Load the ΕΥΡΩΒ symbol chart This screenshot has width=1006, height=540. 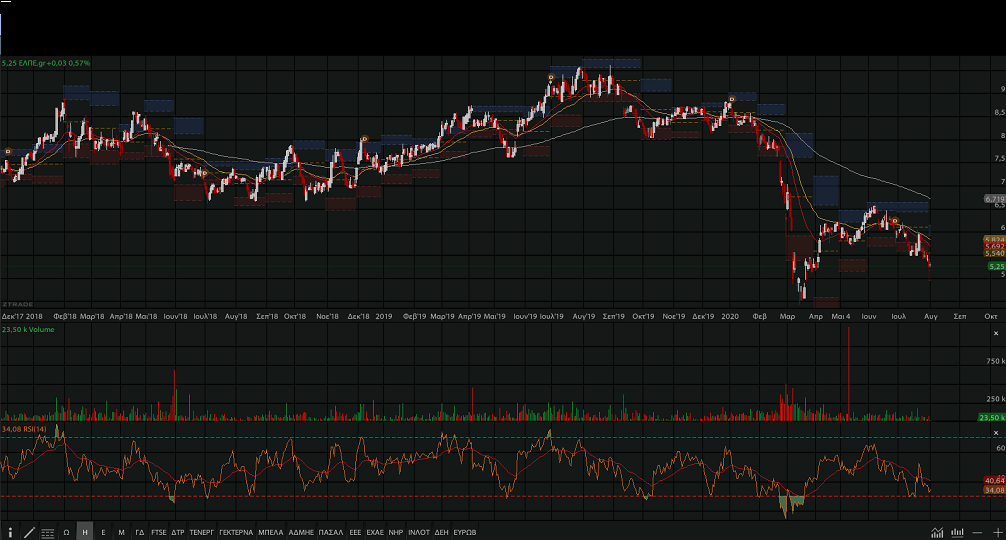click(465, 532)
